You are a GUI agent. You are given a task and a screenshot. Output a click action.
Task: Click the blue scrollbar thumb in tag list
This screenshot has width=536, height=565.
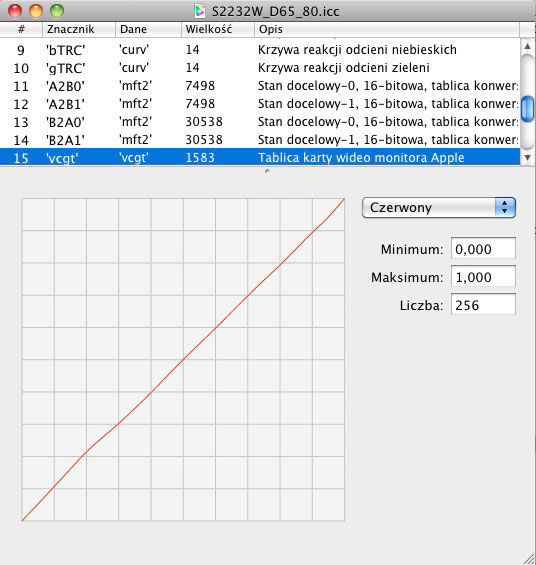click(527, 108)
